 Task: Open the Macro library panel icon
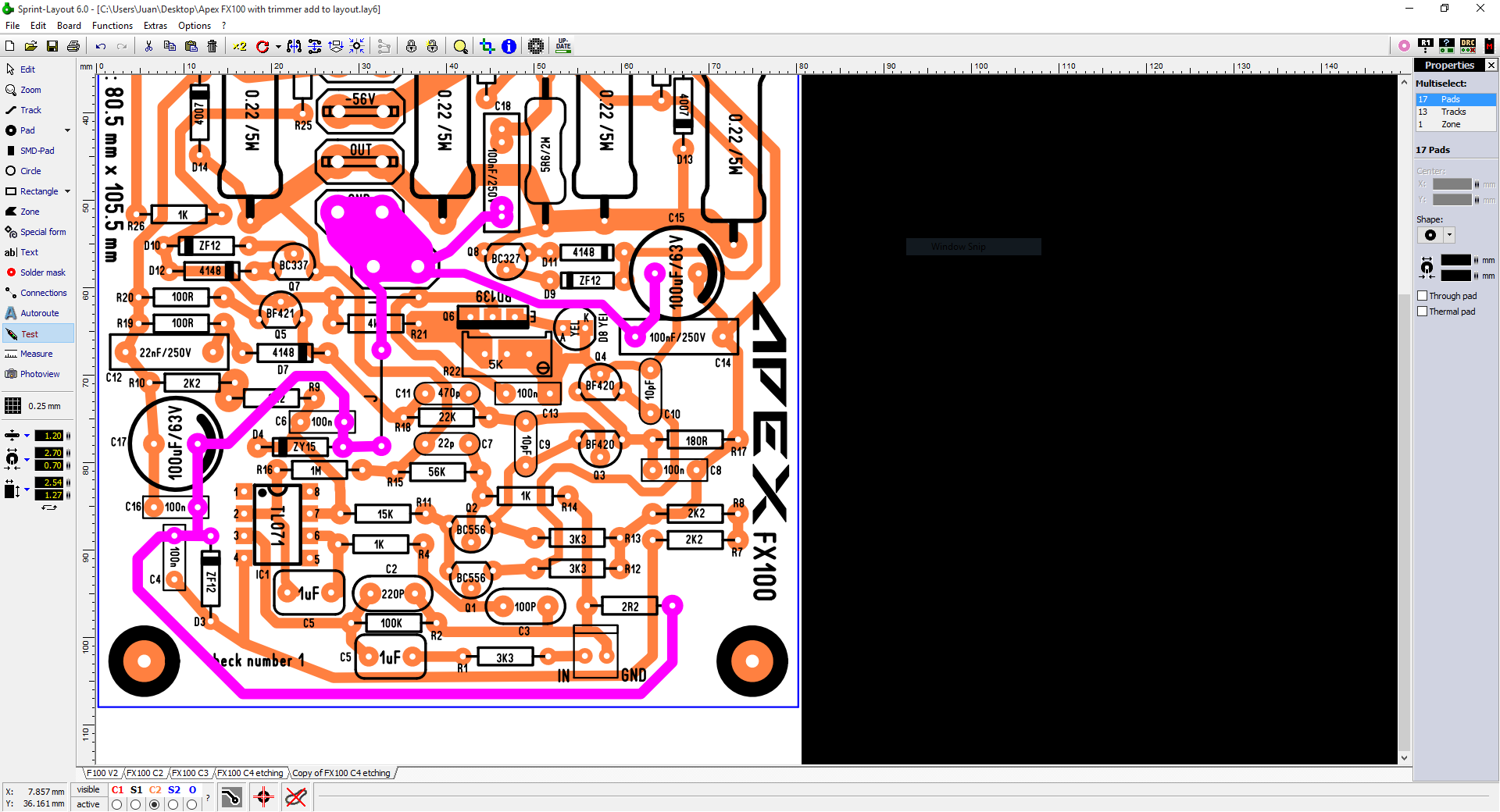(1489, 46)
